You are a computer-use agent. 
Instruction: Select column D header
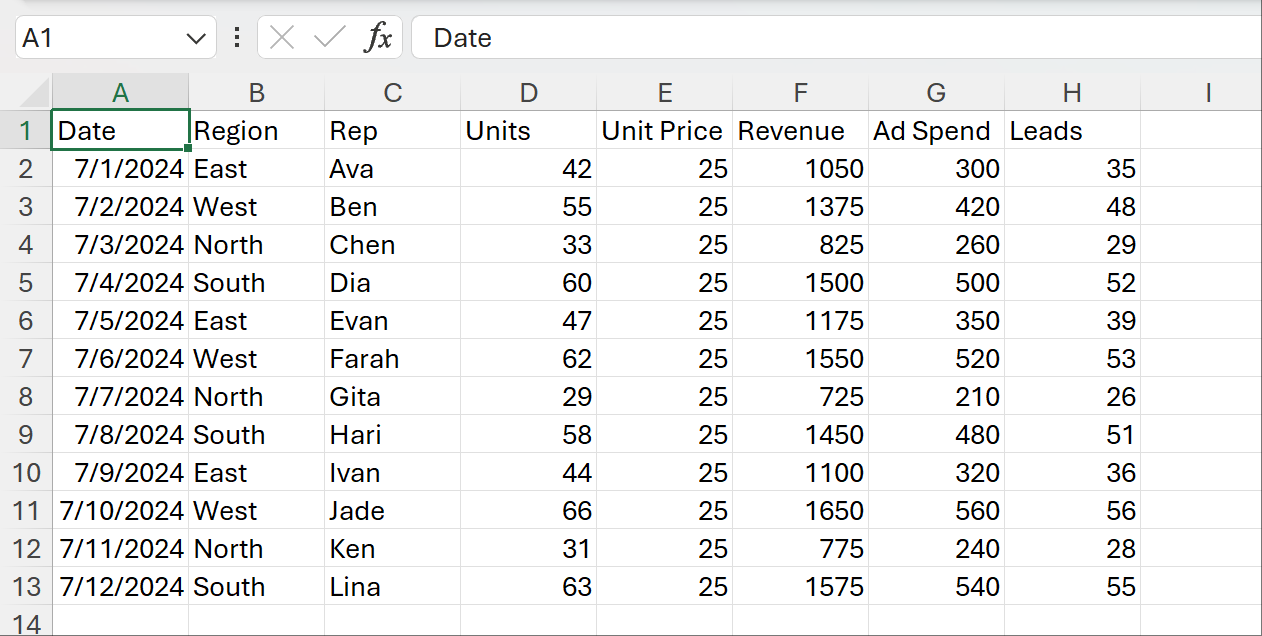click(x=528, y=93)
